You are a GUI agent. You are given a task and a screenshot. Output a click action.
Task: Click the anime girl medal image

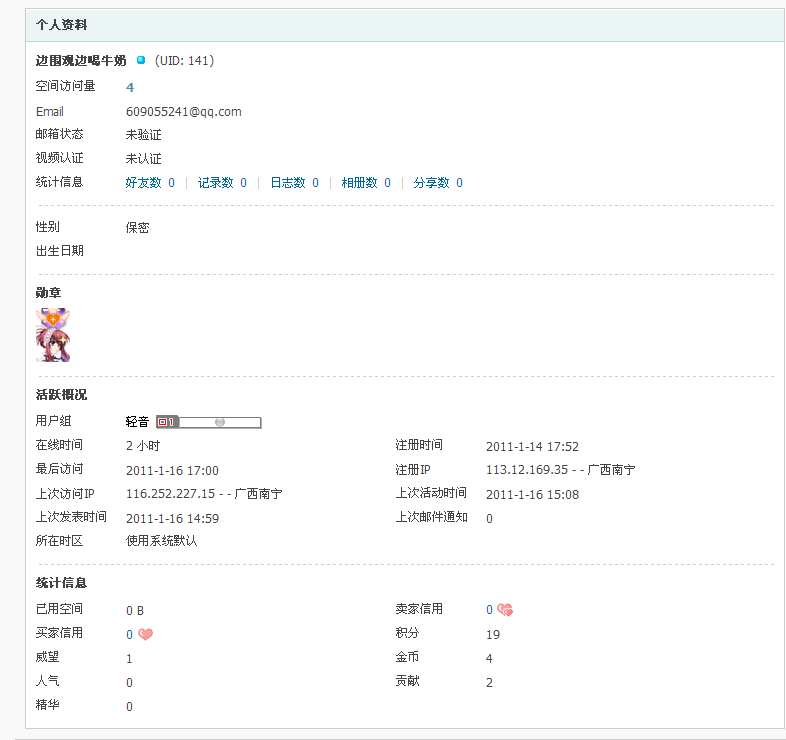pos(53,335)
